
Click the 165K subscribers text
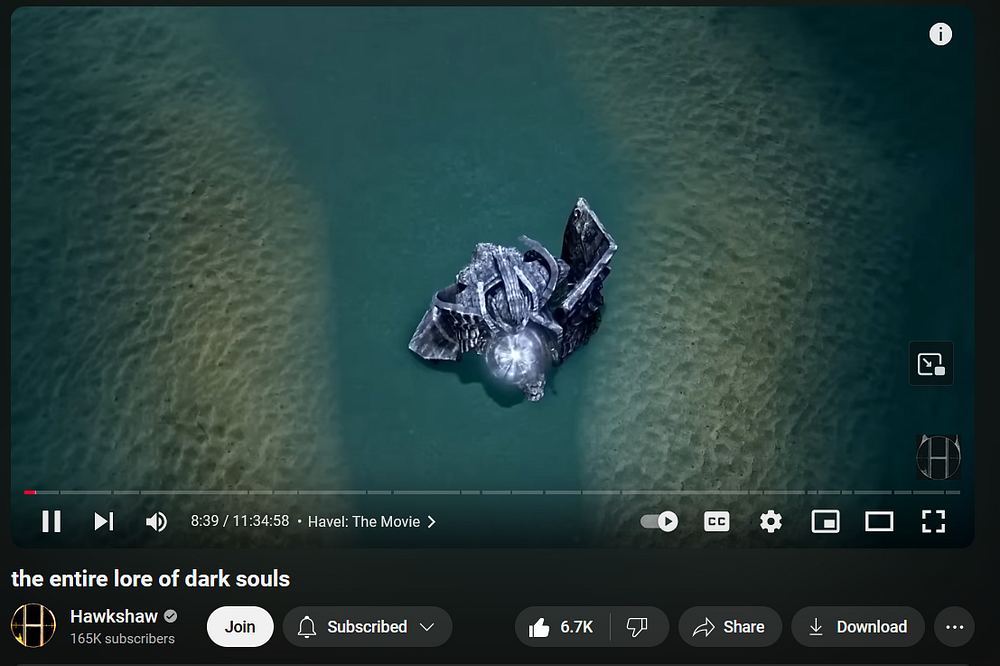122,639
